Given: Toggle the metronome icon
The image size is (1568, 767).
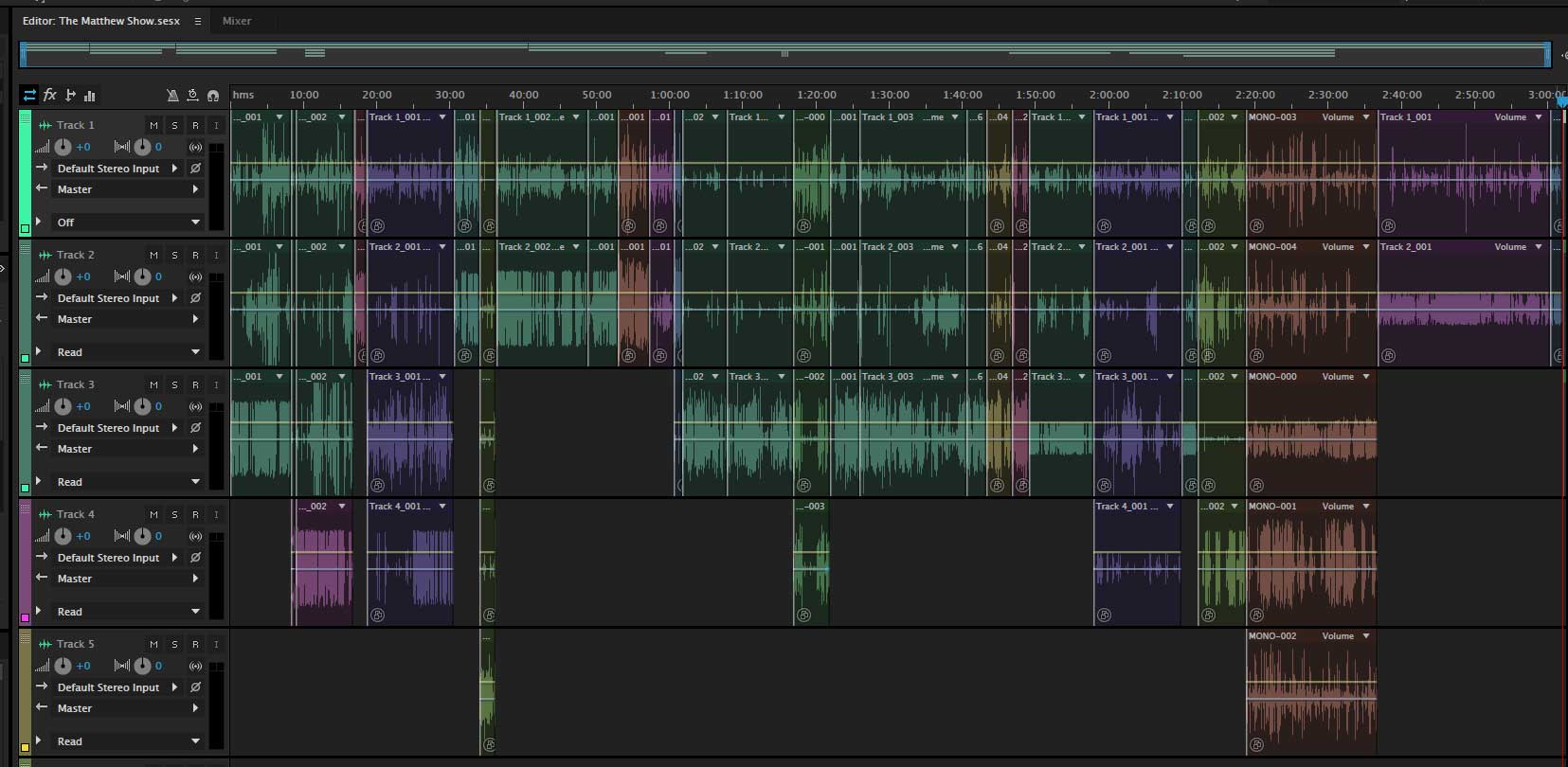Looking at the screenshot, I should coord(172,96).
